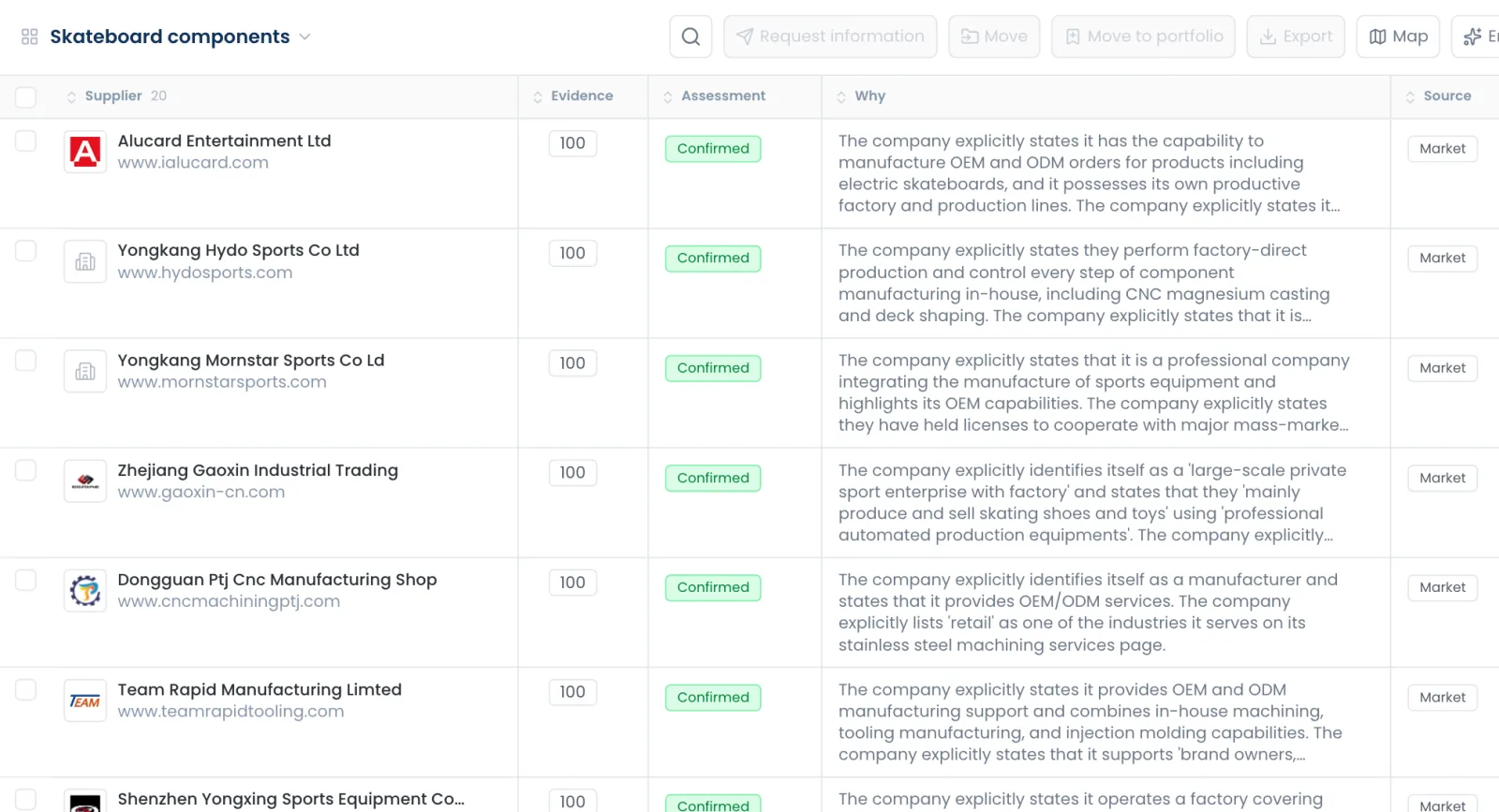The height and width of the screenshot is (812, 1499).
Task: Click the Request information button
Action: coord(830,37)
